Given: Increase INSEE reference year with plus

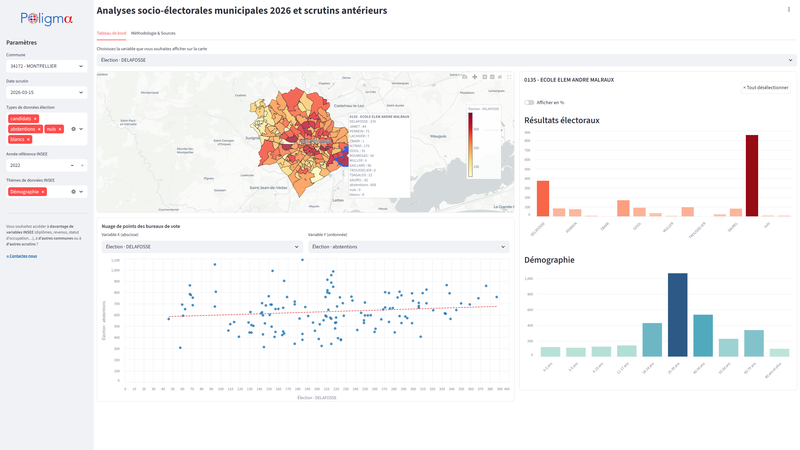Looking at the screenshot, I should point(82,165).
